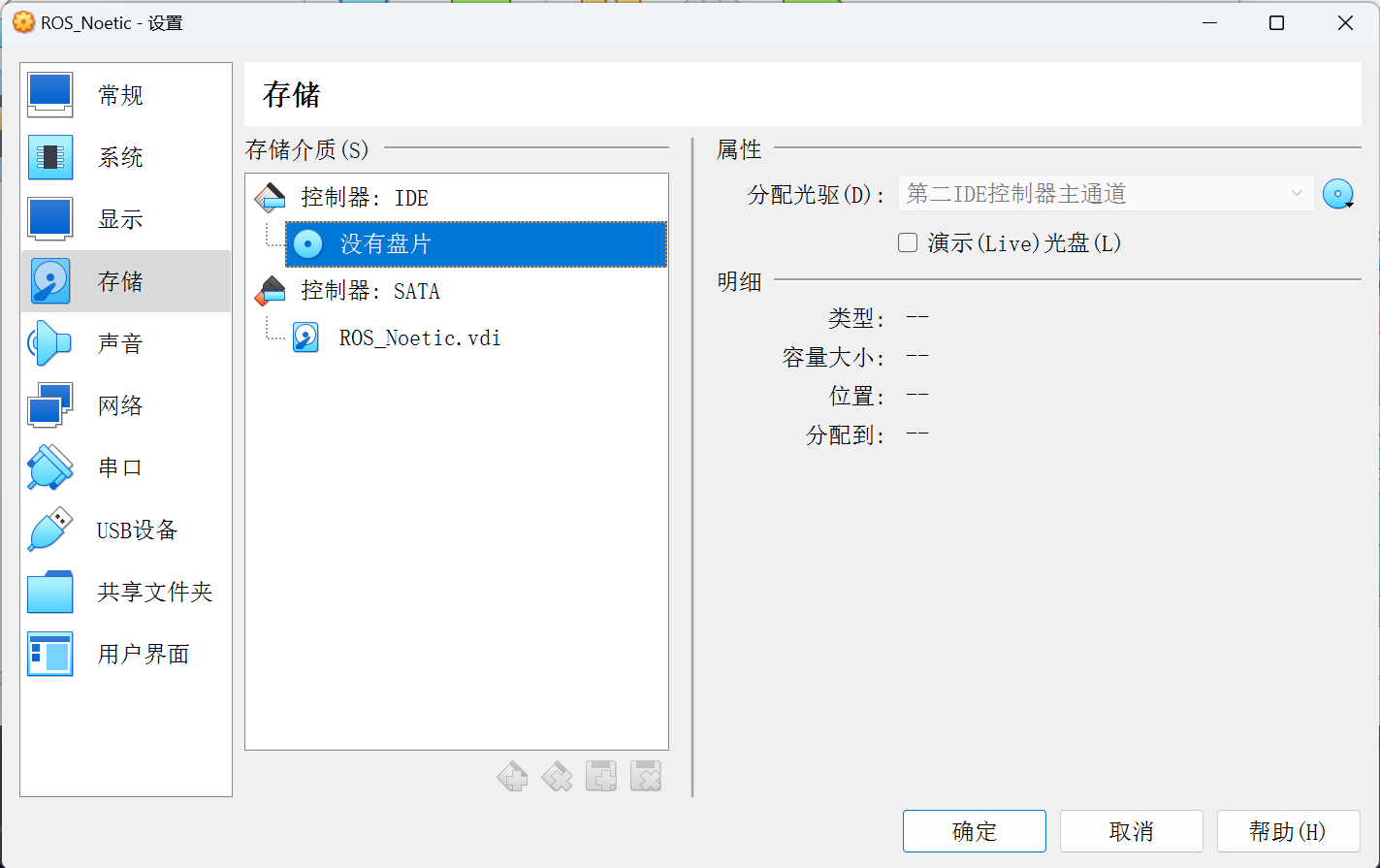This screenshot has width=1380, height=868.
Task: Click the 容量大小 detail label
Action: [834, 358]
